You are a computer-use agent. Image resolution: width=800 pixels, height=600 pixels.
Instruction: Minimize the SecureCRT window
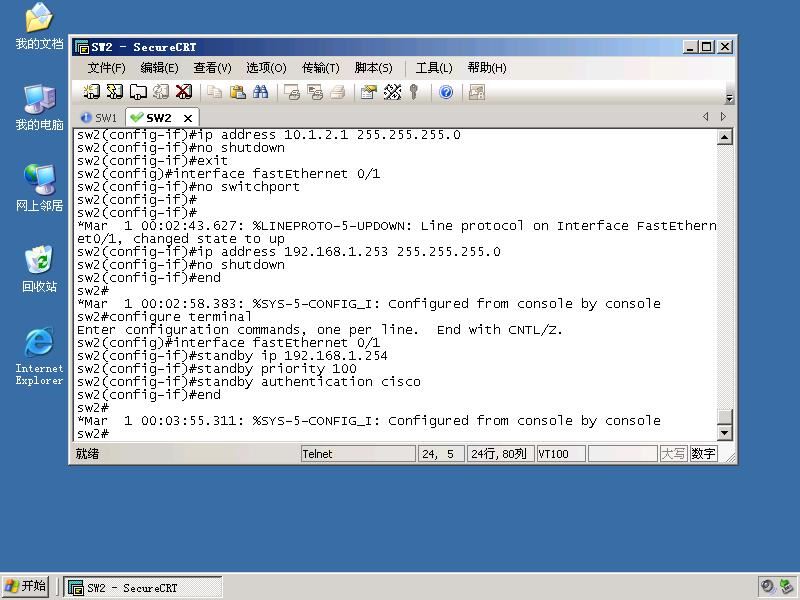pyautogui.click(x=690, y=47)
